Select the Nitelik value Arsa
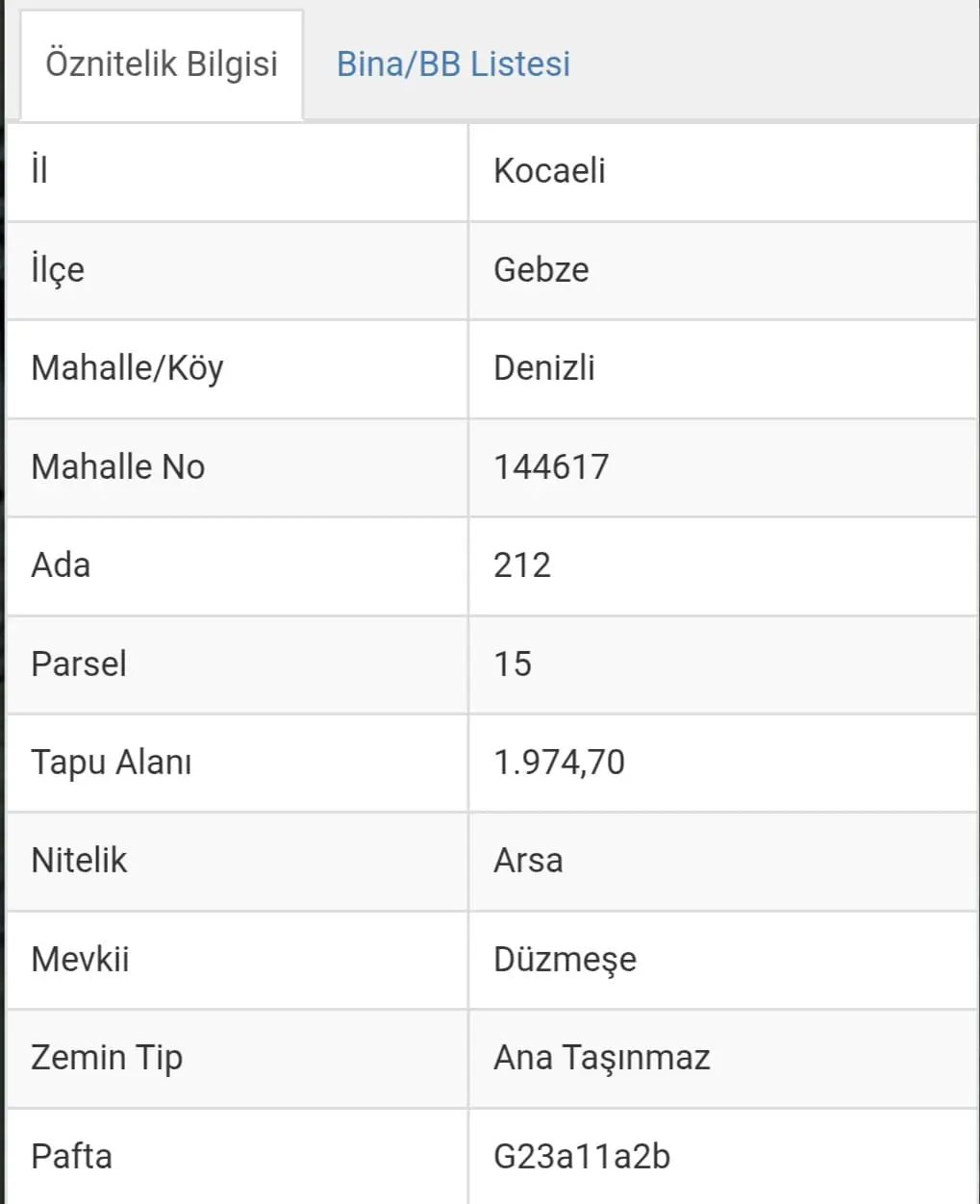Image resolution: width=980 pixels, height=1204 pixels. 528,861
